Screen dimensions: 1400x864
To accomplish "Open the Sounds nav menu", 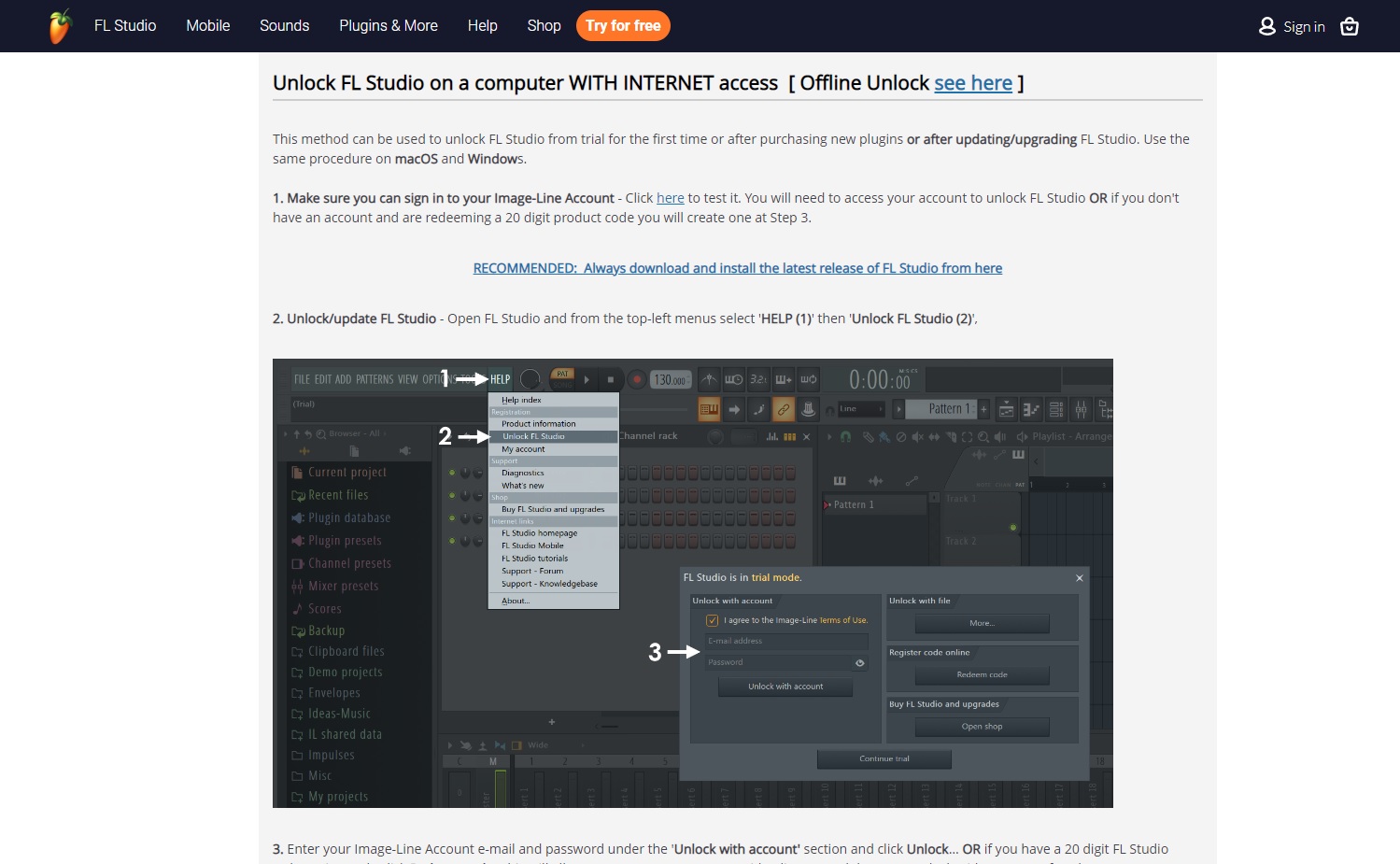I will (x=284, y=26).
